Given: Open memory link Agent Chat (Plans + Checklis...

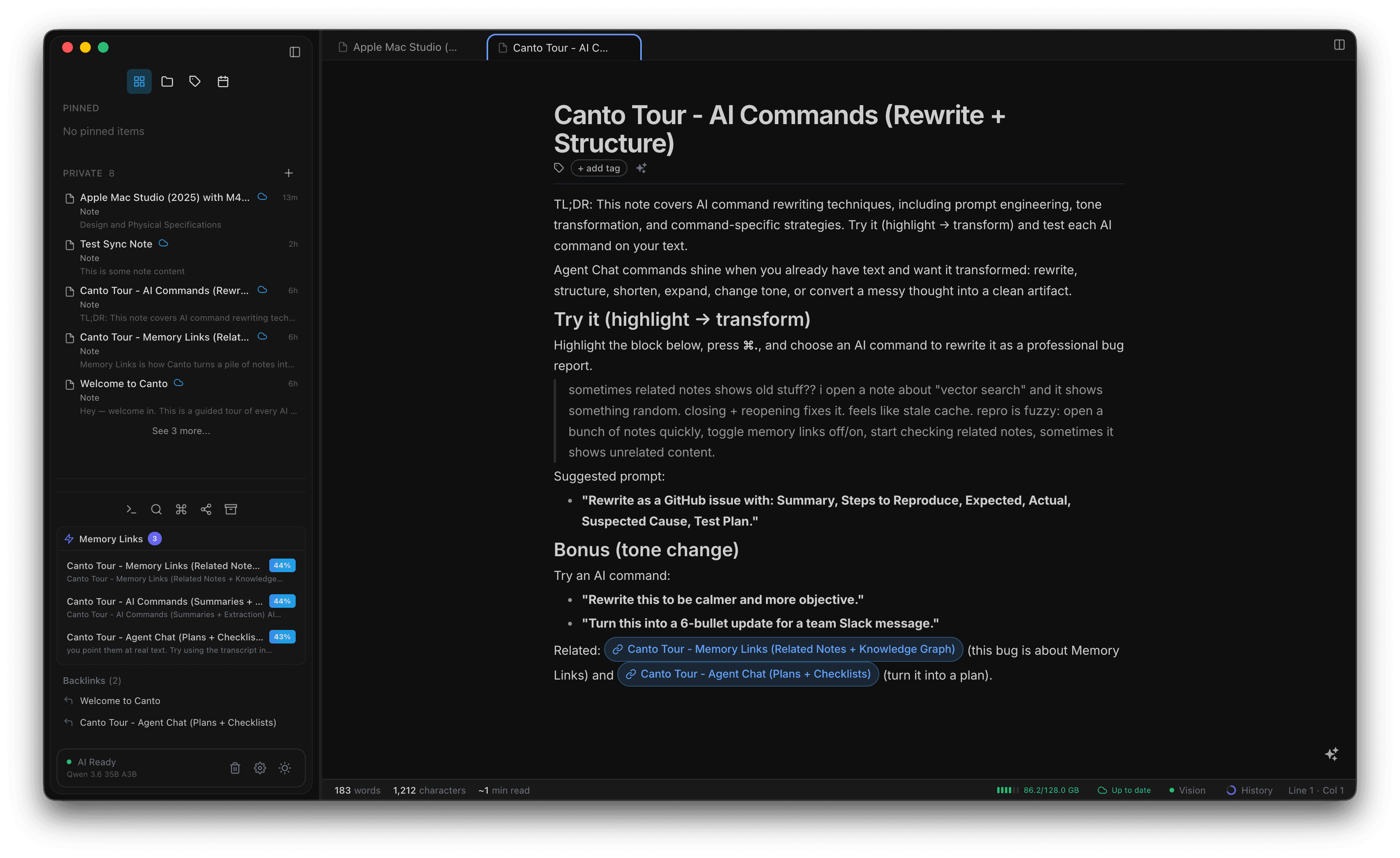Looking at the screenshot, I should [181, 643].
